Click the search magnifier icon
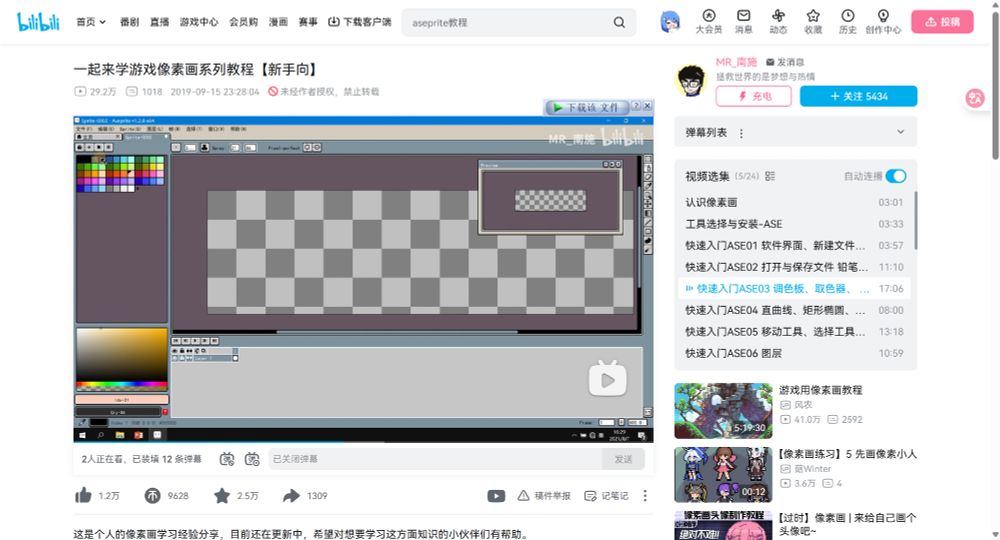This screenshot has width=1000, height=540. (619, 22)
